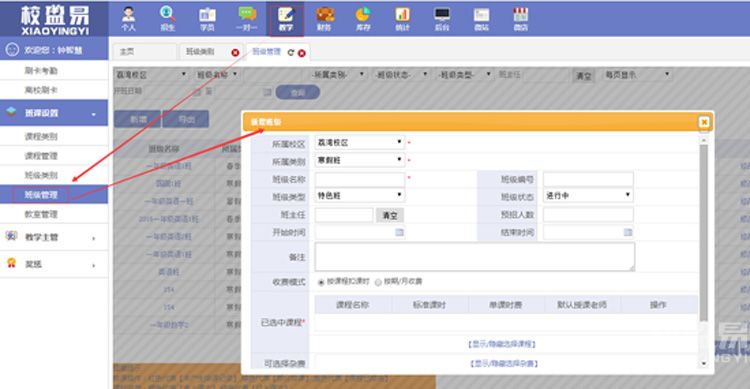Open 教室管理 in sidebar
This screenshot has height=389, width=750.
click(41, 214)
